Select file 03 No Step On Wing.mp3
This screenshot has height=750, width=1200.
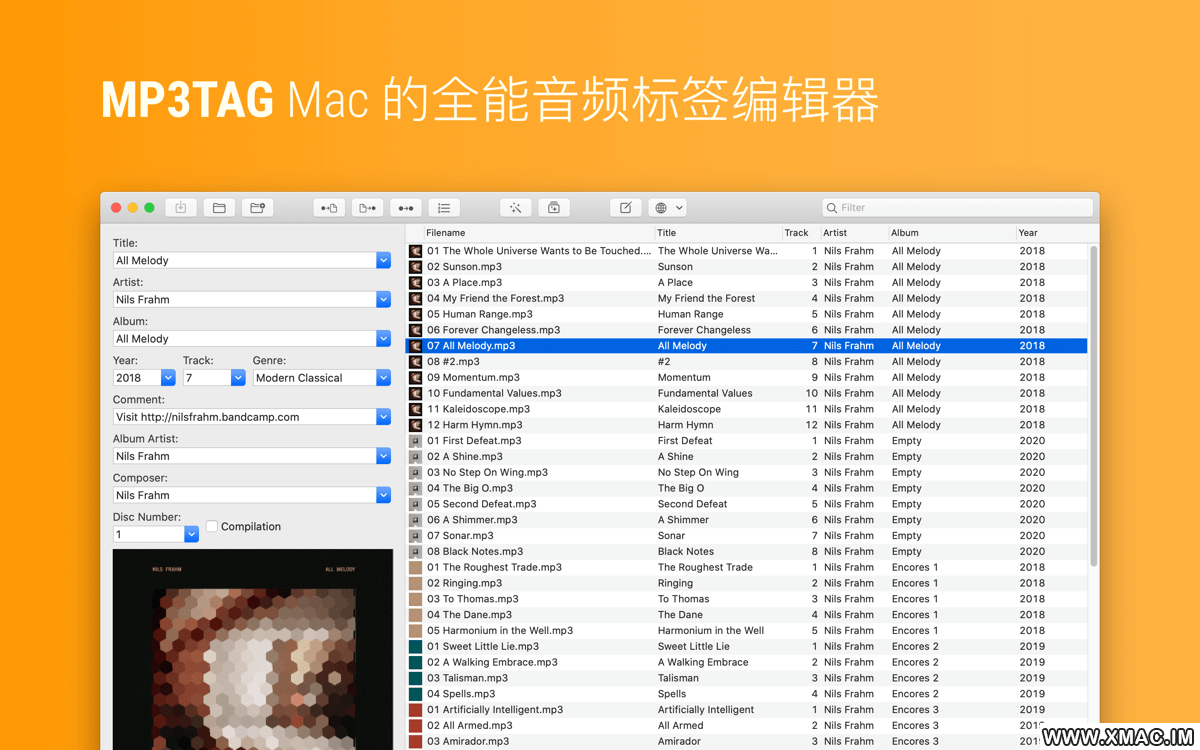pyautogui.click(x=487, y=472)
